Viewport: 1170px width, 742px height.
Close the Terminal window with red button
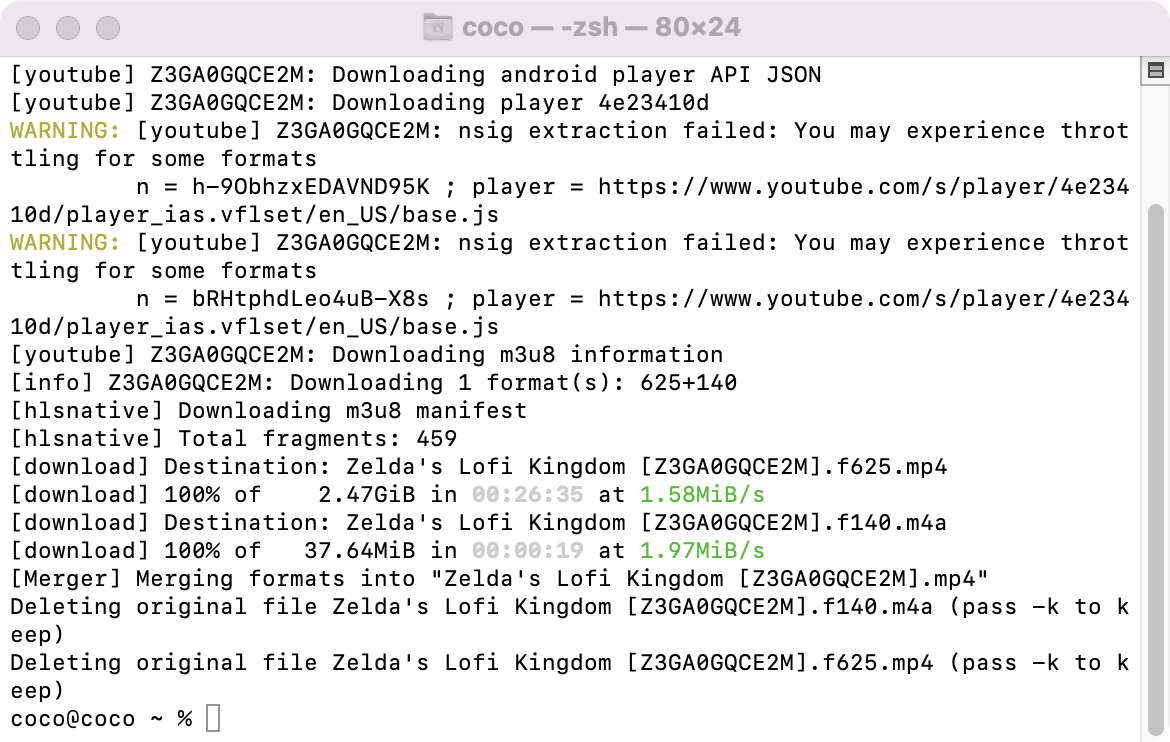[x=29, y=27]
